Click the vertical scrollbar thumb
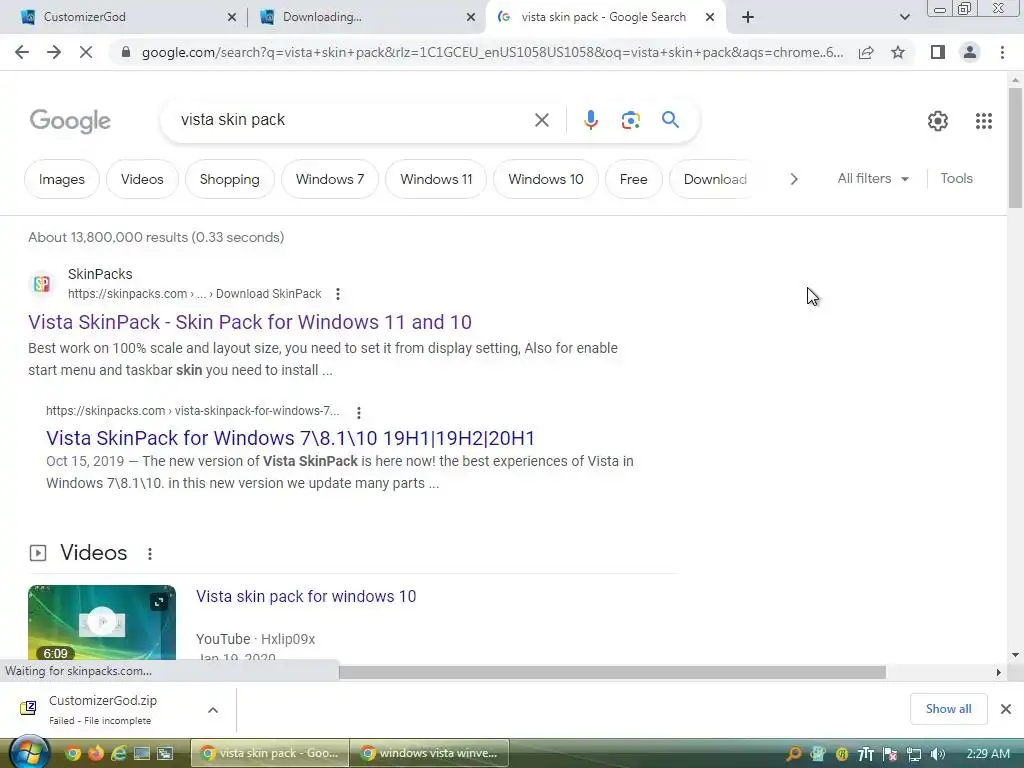This screenshot has width=1024, height=768. (1015, 147)
